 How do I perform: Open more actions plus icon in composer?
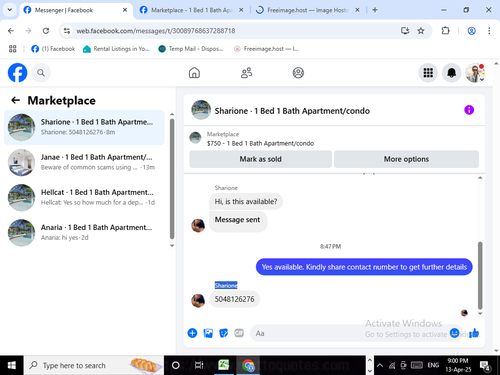tap(192, 333)
